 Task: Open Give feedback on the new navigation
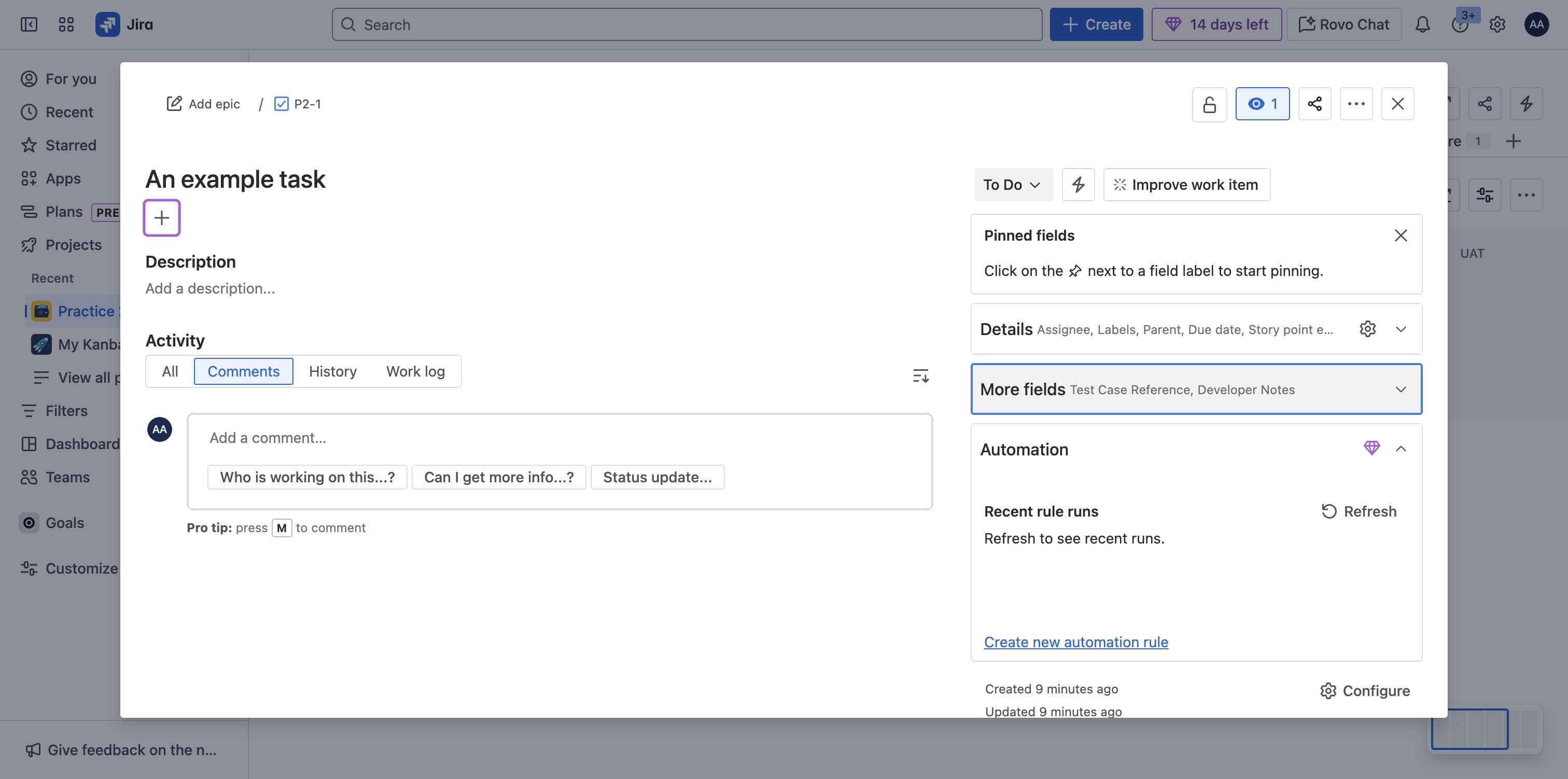[120, 750]
